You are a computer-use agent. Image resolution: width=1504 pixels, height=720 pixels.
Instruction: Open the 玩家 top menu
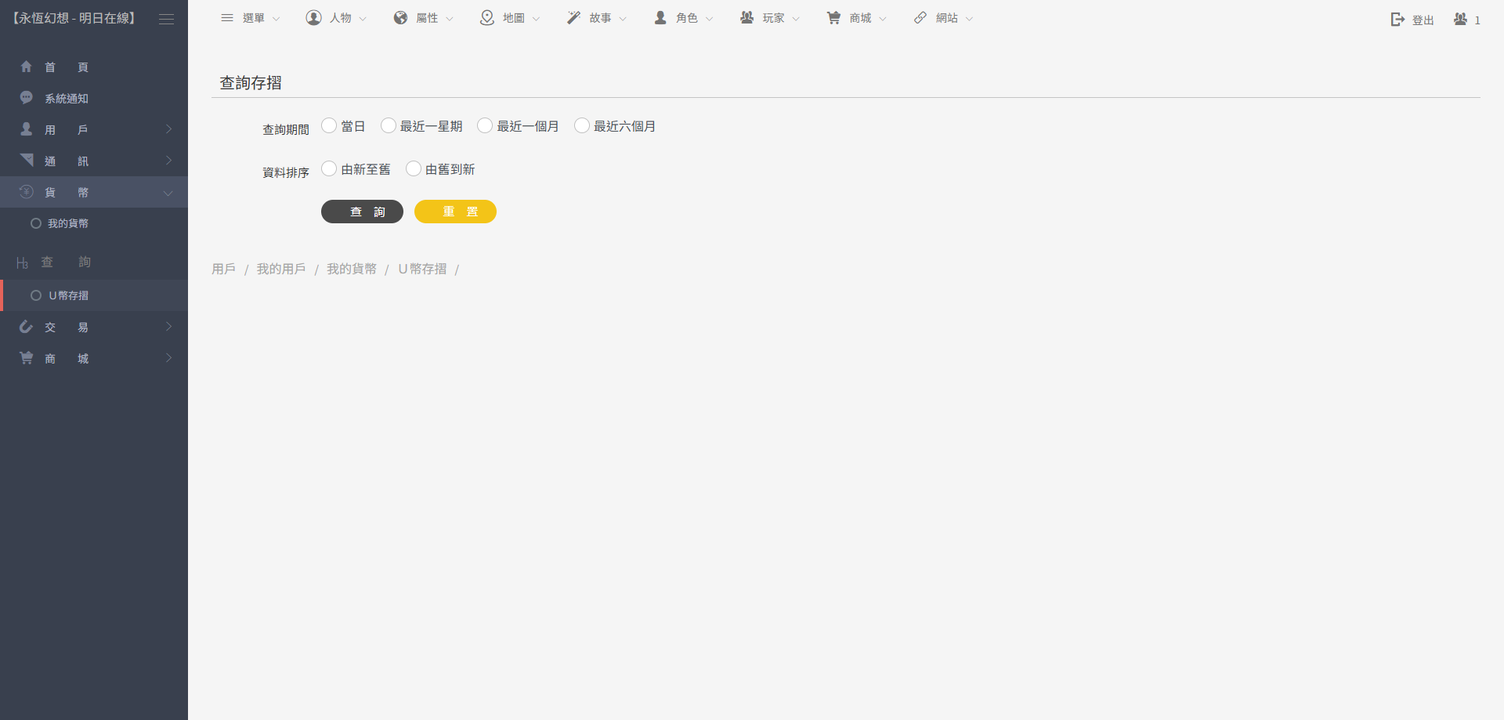(771, 18)
